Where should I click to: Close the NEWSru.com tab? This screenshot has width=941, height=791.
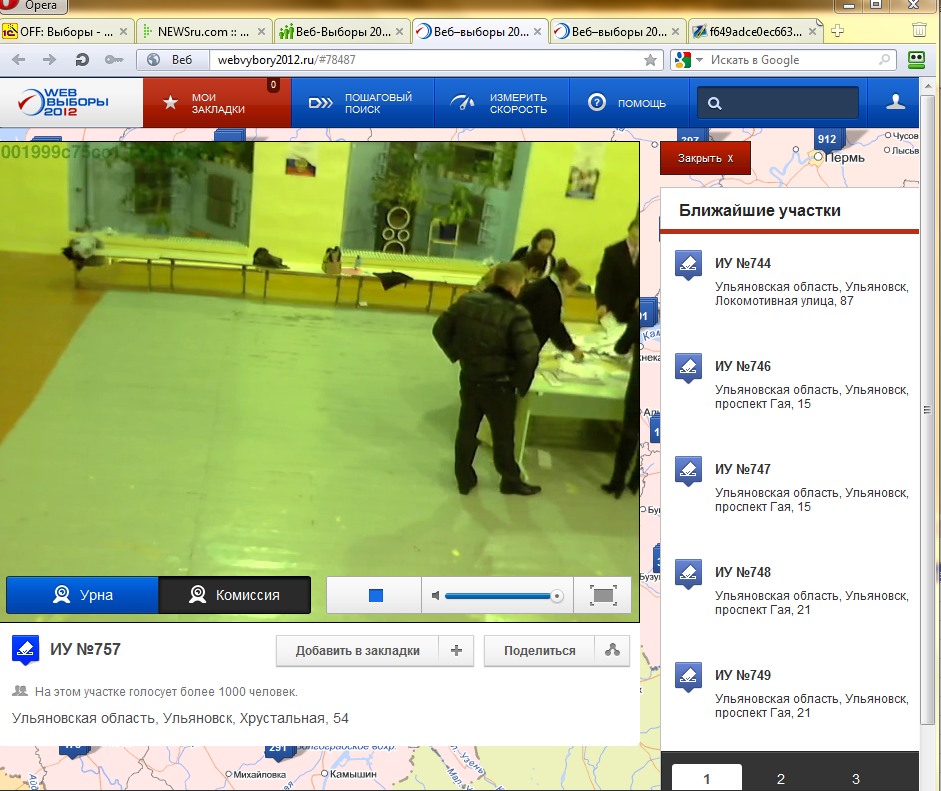[x=261, y=32]
